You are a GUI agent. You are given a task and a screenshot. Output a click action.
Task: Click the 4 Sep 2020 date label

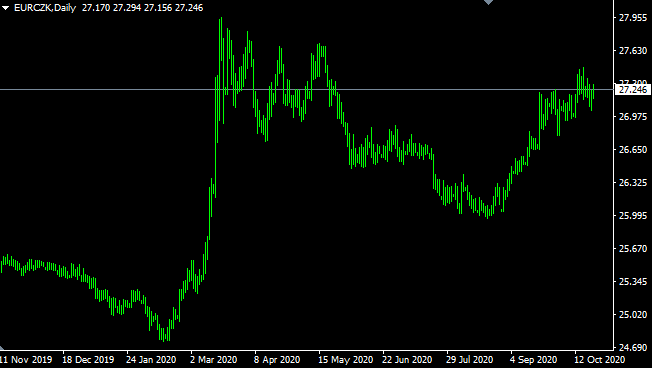533,359
